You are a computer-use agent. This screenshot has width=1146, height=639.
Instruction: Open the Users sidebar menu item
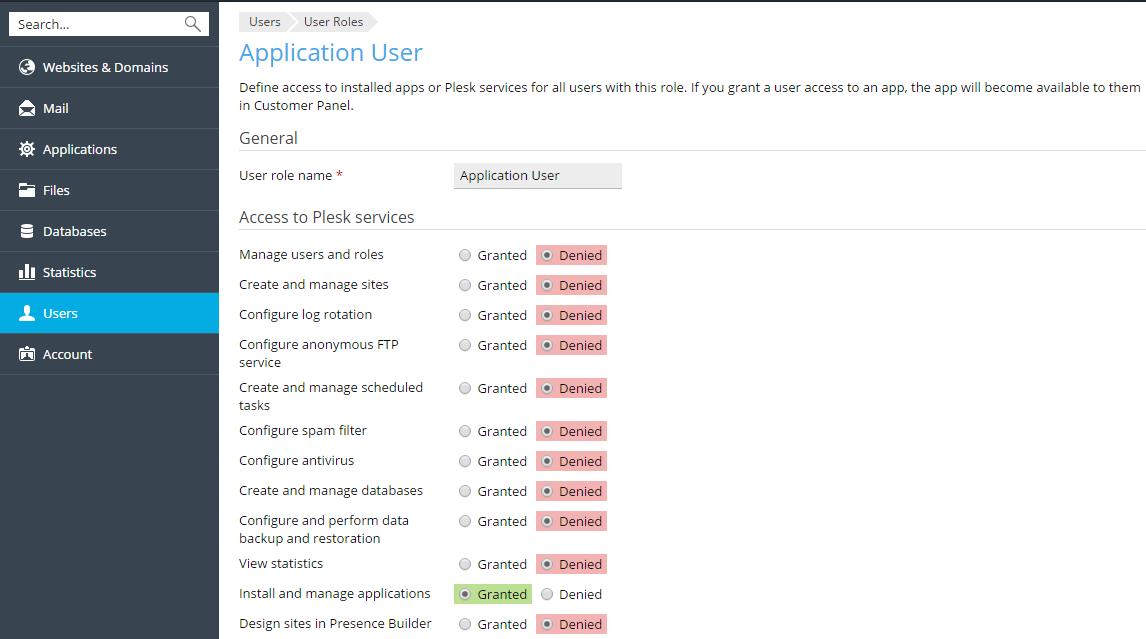pos(60,313)
